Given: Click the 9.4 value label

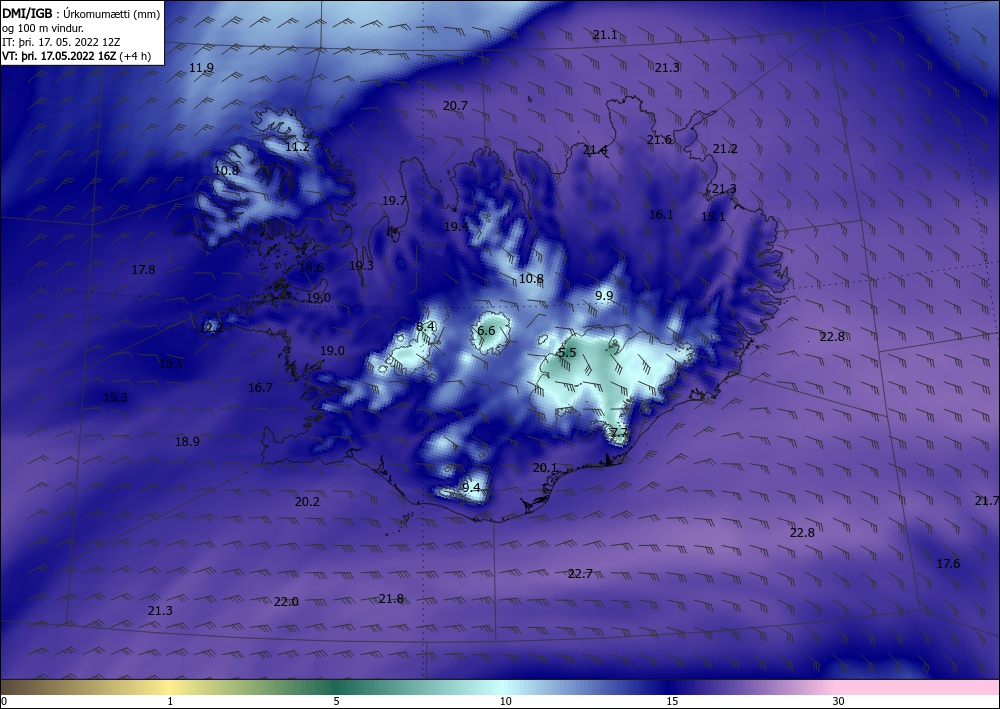Looking at the screenshot, I should point(471,488).
